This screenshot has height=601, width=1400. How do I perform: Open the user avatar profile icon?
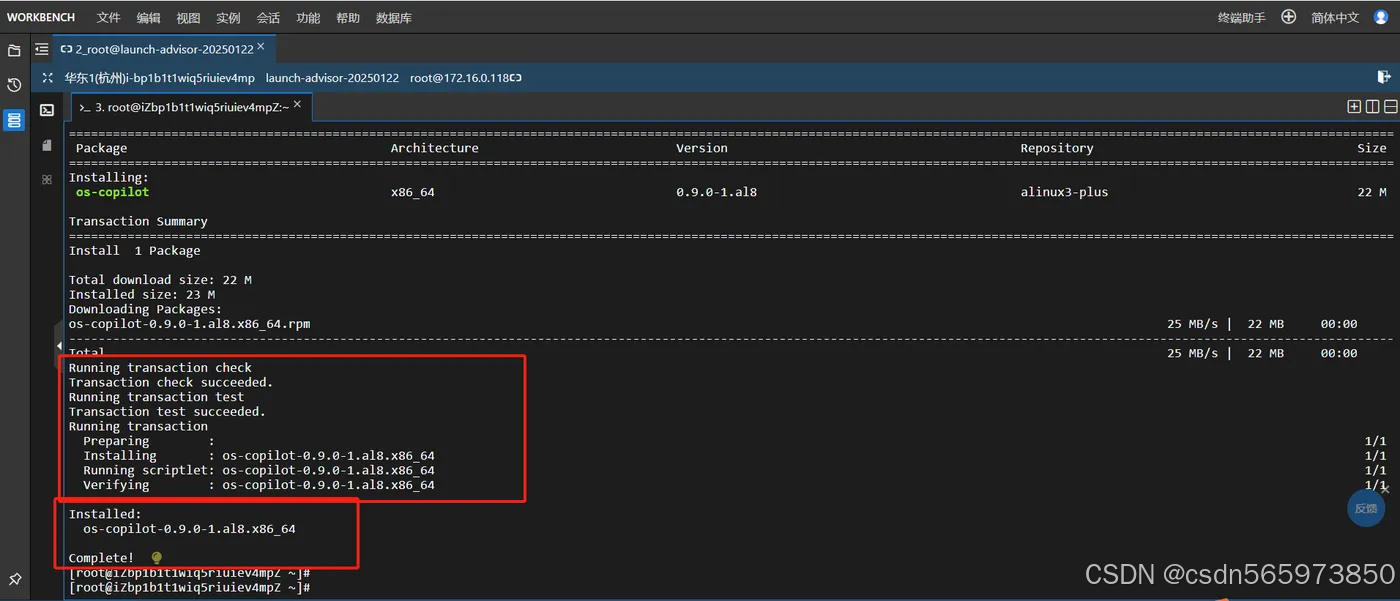coord(1381,17)
